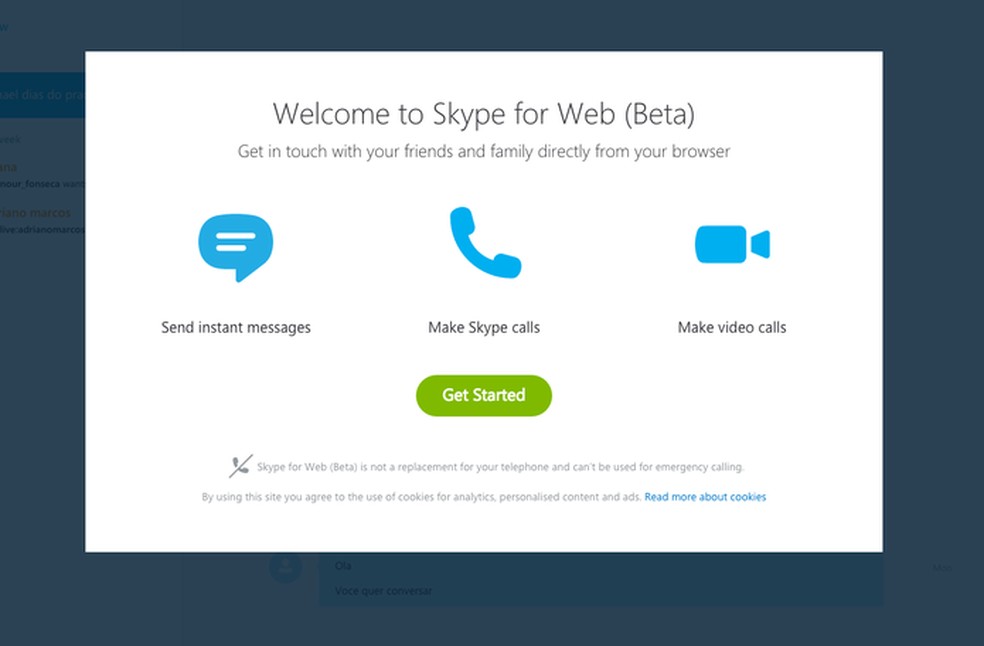The image size is (984, 646).
Task: Click the Make video calls label
Action: tap(731, 327)
